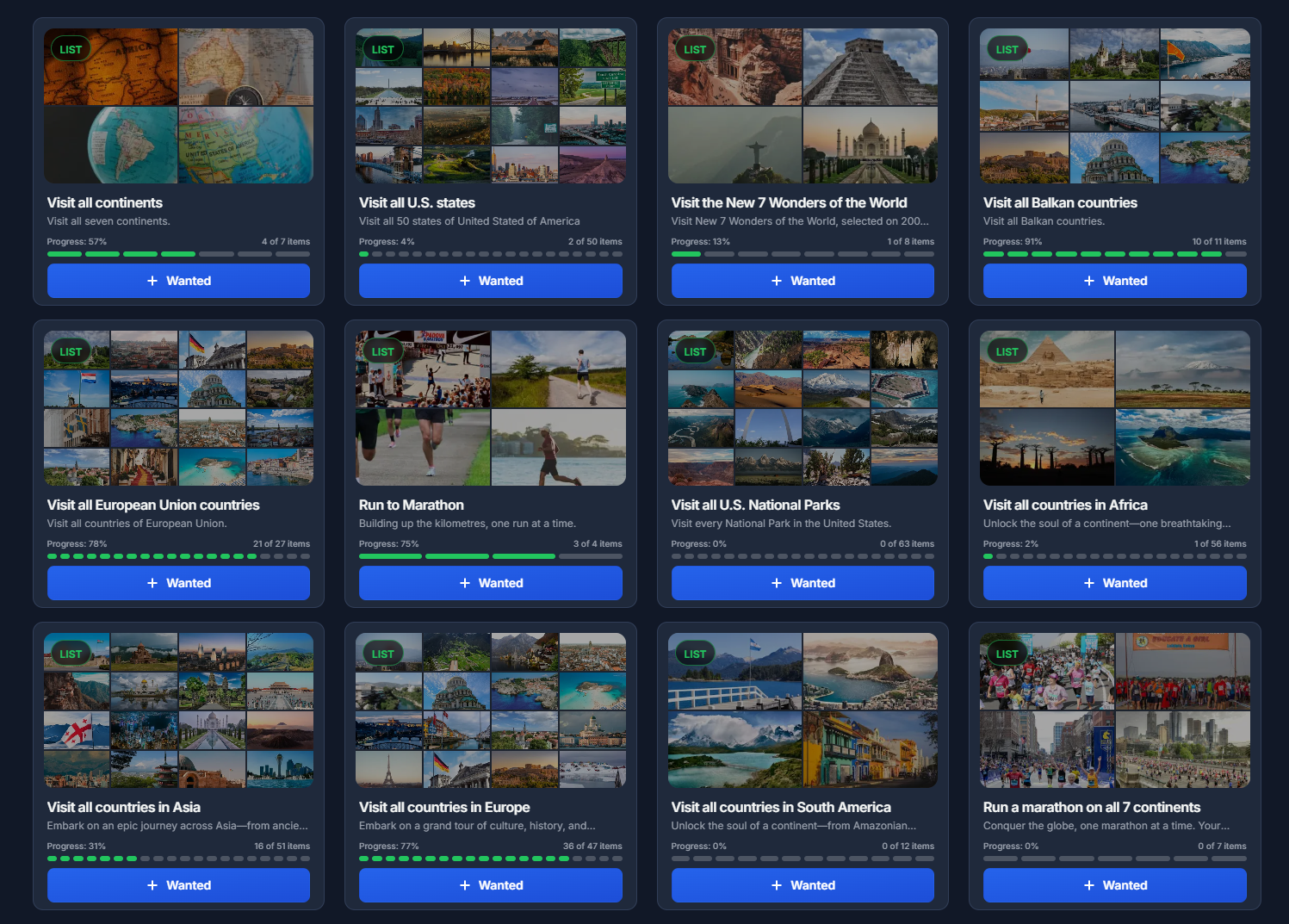Click Wanted for marathon on 7 continents
Image resolution: width=1289 pixels, height=924 pixels.
point(1114,885)
